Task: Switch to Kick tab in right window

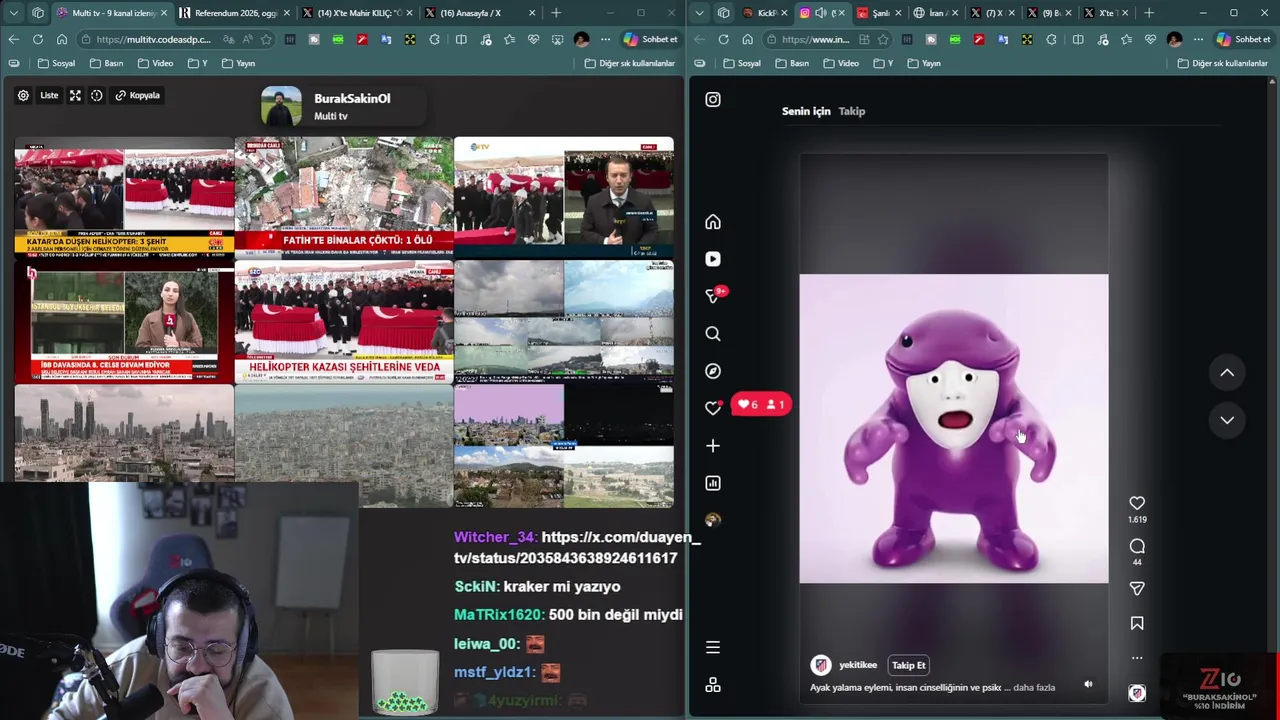Action: coord(766,13)
